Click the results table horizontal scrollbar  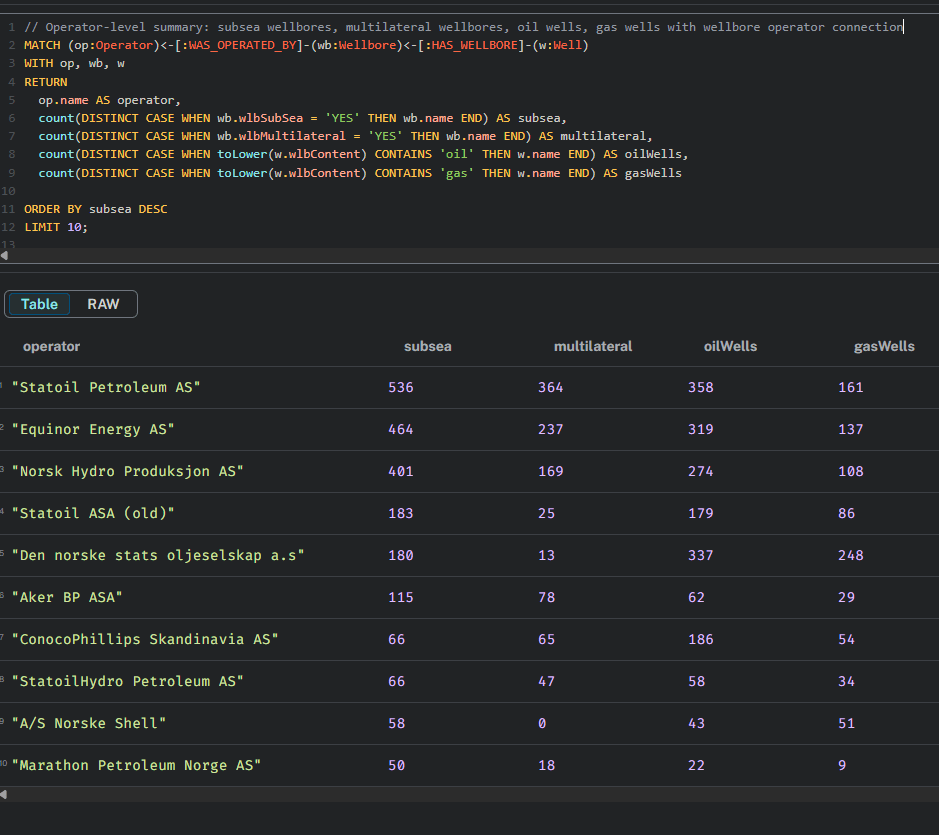coord(470,794)
